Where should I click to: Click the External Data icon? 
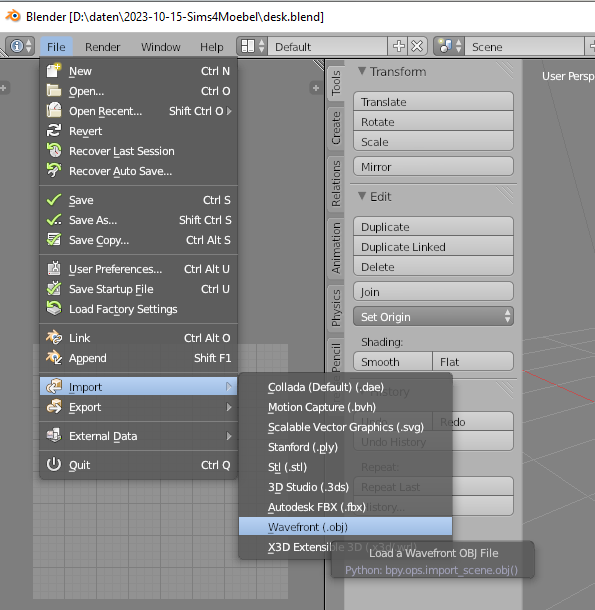[x=54, y=435]
